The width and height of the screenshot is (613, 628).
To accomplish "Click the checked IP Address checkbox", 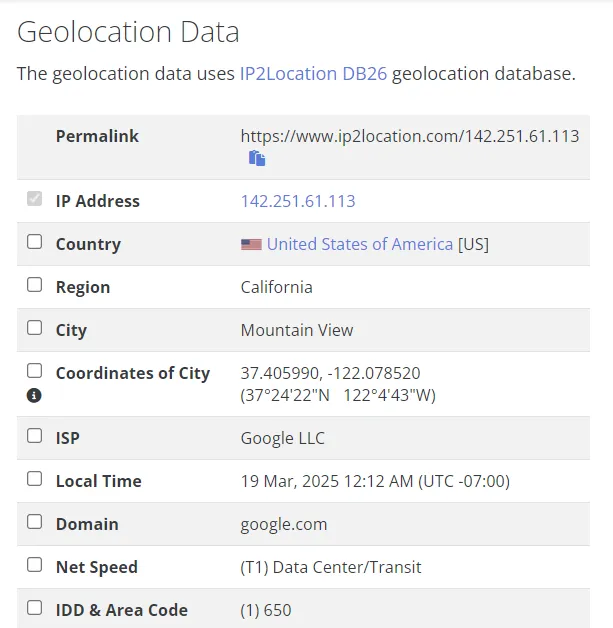I will [x=35, y=199].
